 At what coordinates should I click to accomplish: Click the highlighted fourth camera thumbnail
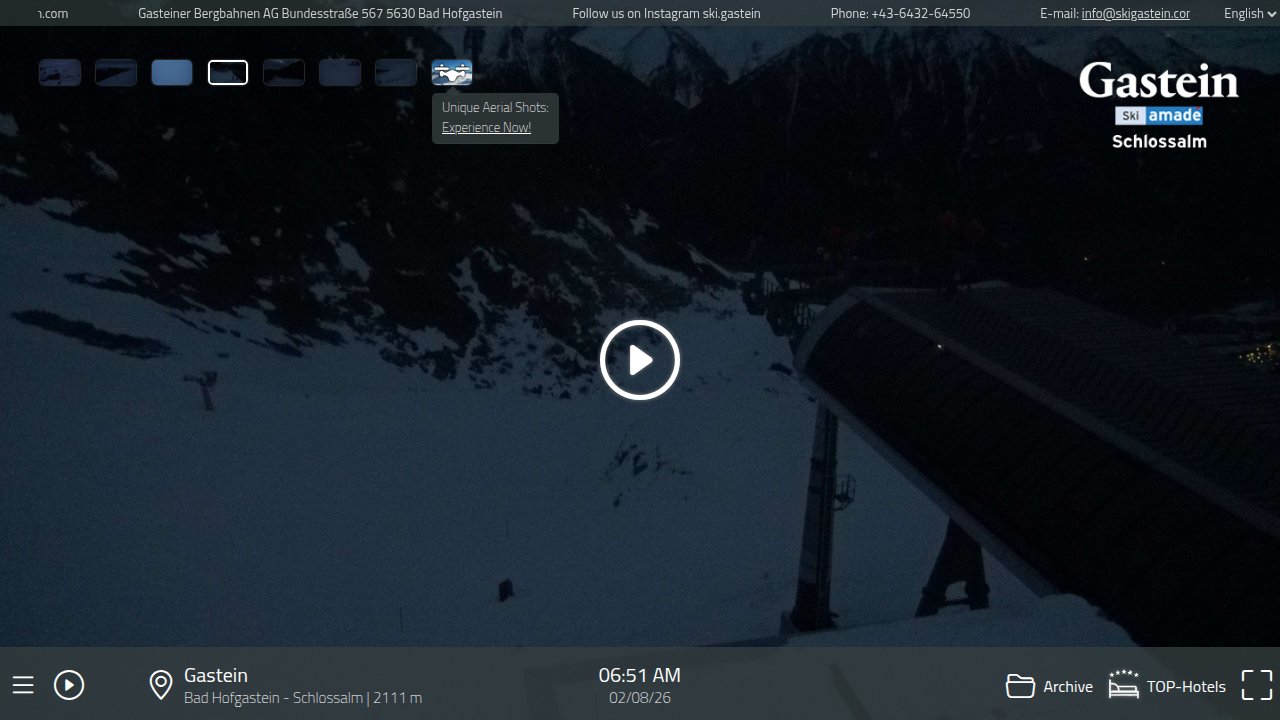click(x=228, y=73)
